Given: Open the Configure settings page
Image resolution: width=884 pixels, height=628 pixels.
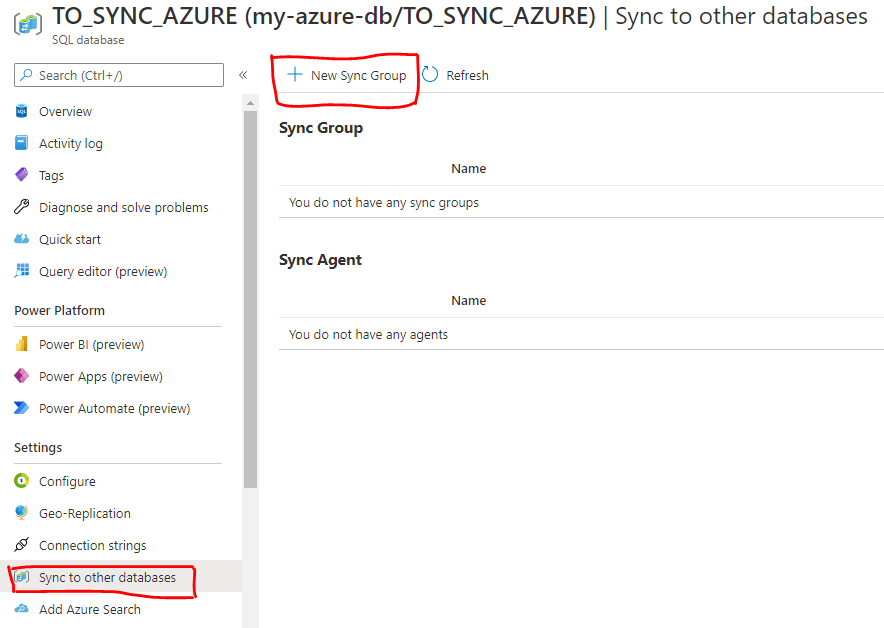Looking at the screenshot, I should point(67,481).
